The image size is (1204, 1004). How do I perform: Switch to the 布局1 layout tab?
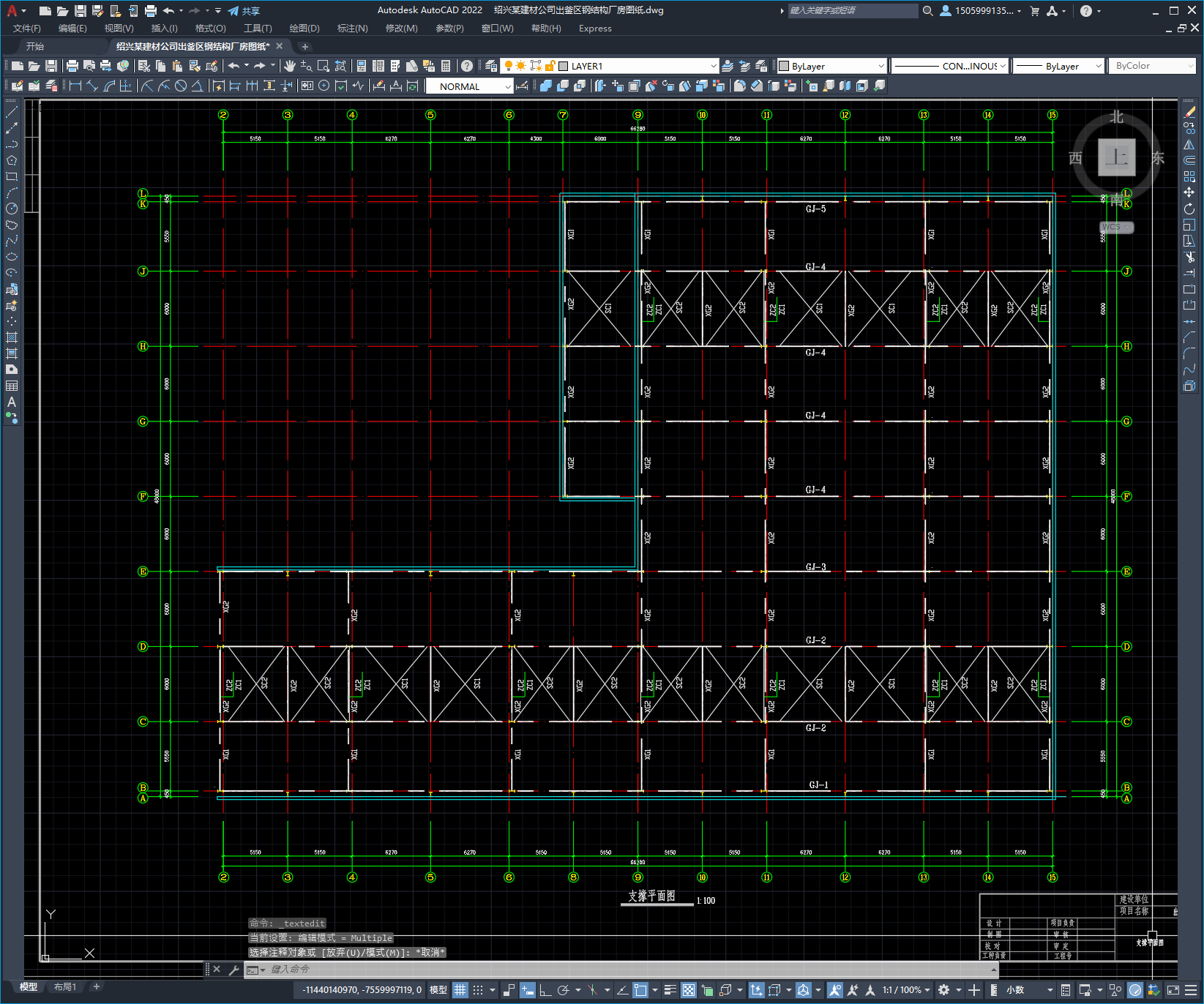coord(64,986)
